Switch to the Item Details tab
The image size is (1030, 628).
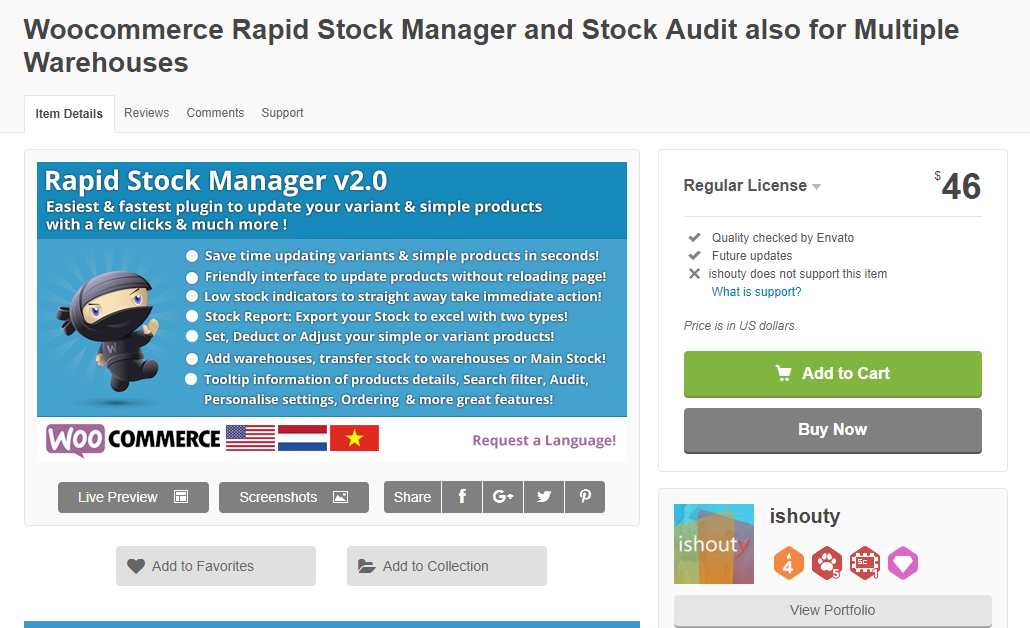point(69,114)
